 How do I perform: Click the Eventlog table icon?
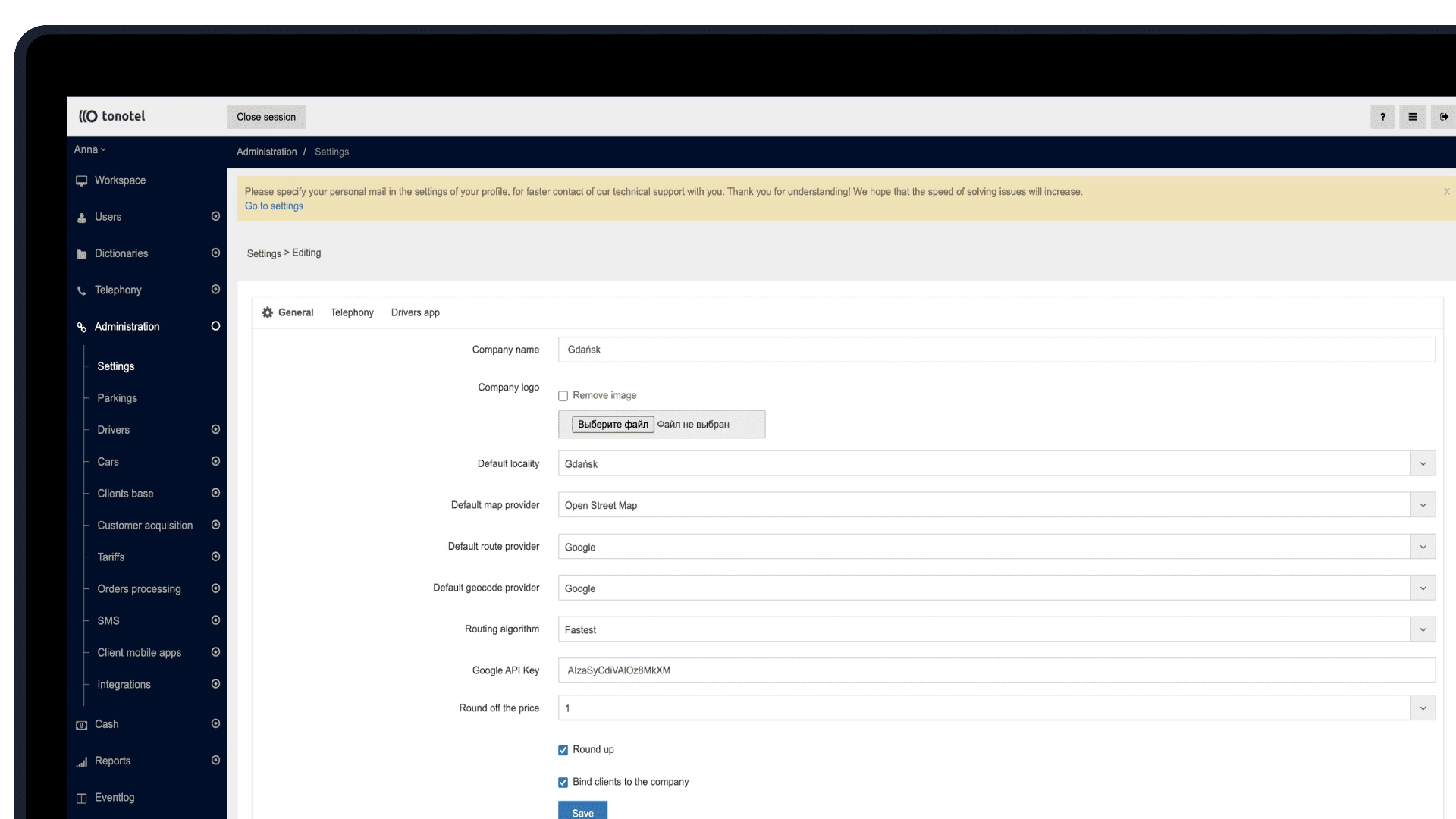(x=81, y=798)
